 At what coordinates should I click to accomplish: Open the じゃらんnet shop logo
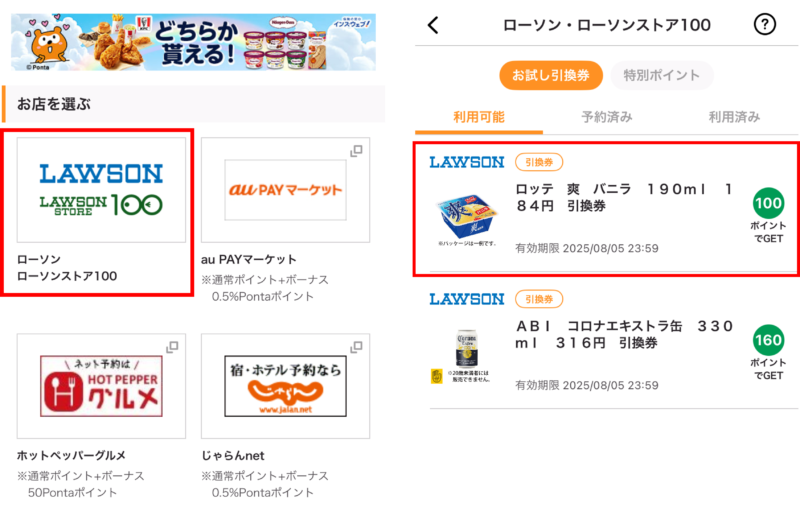click(x=285, y=386)
